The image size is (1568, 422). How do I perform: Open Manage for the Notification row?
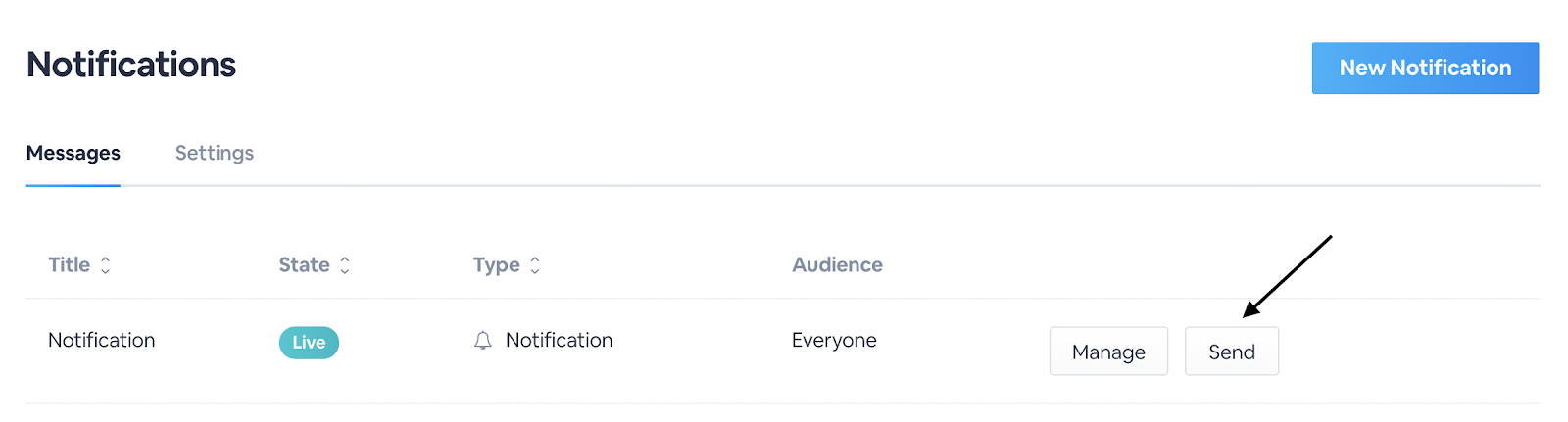pyautogui.click(x=1108, y=352)
